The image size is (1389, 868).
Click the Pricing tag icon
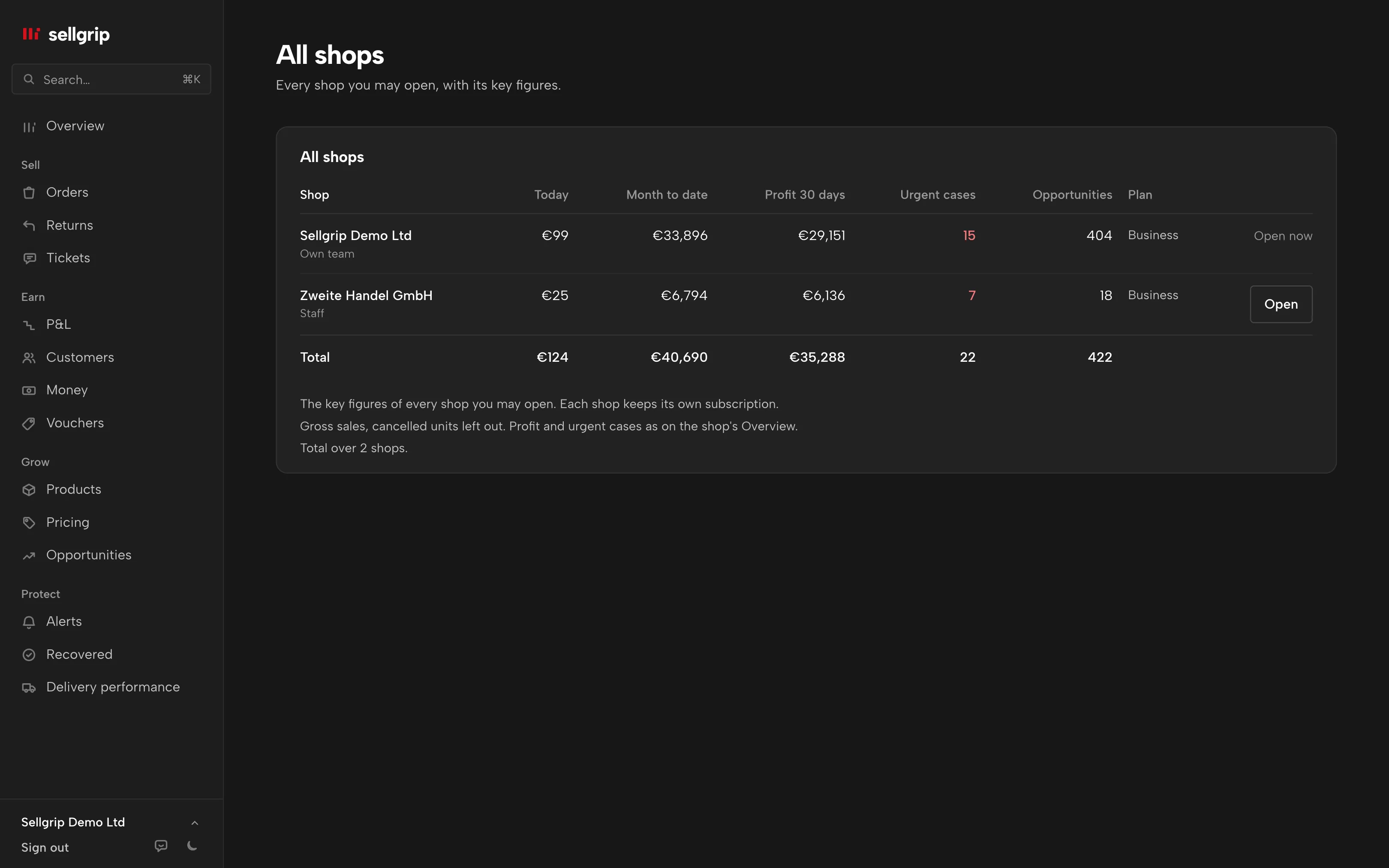(29, 523)
